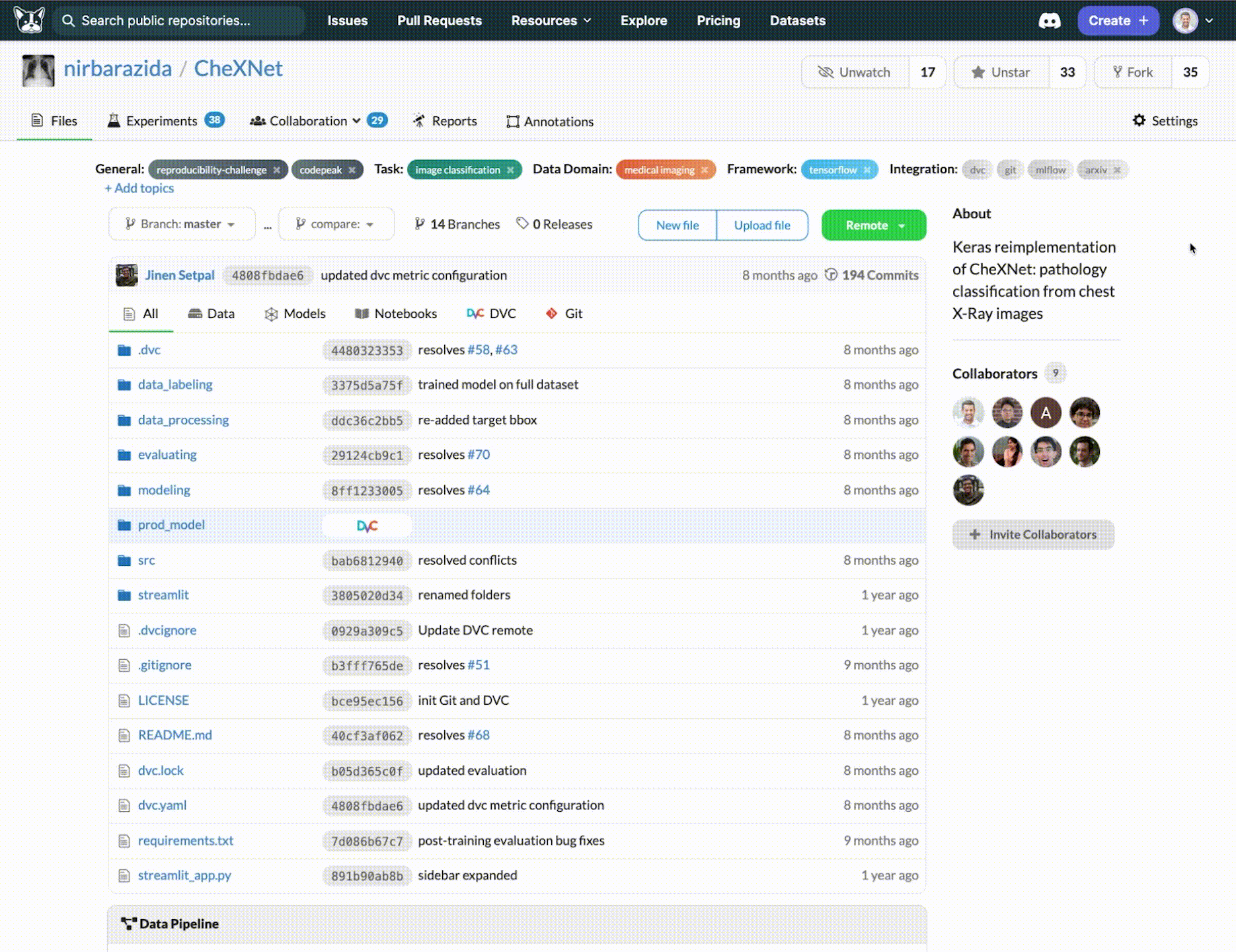The image size is (1236, 952).
Task: Open the Branch: master dropdown
Action: (182, 224)
